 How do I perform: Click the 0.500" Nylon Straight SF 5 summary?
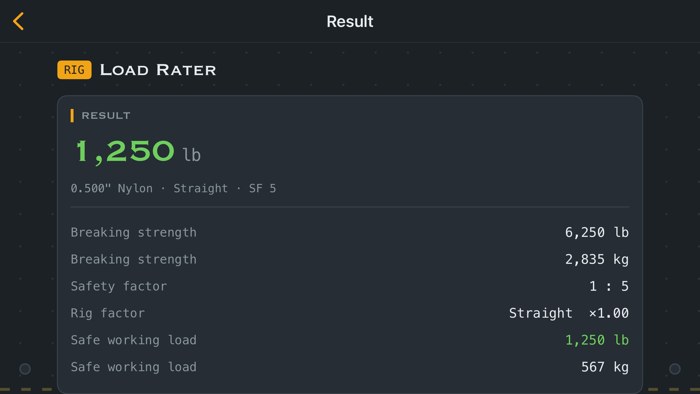pos(173,189)
